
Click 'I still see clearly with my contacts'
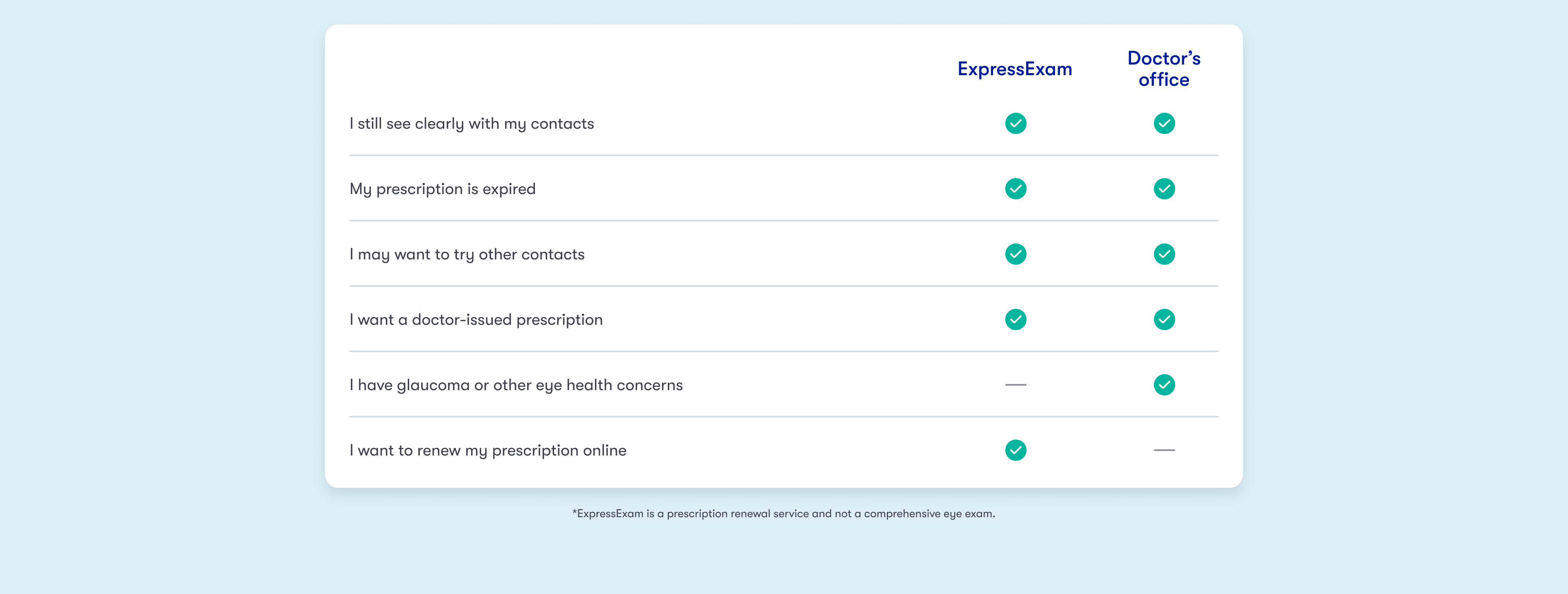click(x=472, y=124)
